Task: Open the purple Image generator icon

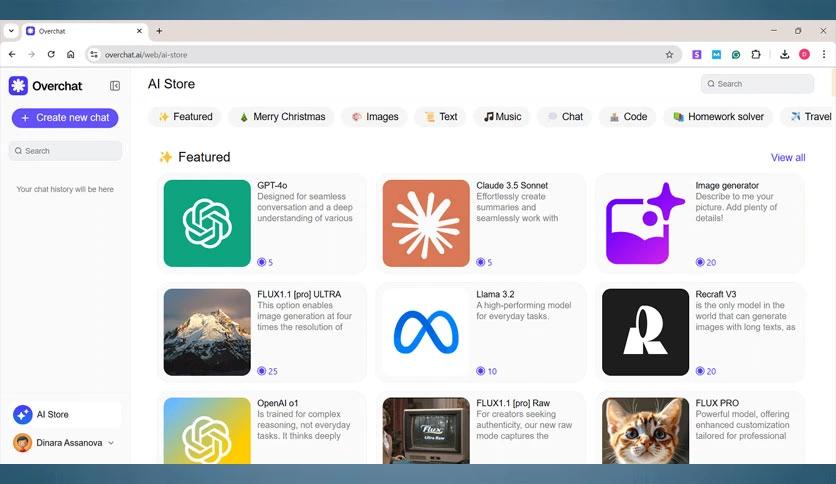Action: point(645,223)
